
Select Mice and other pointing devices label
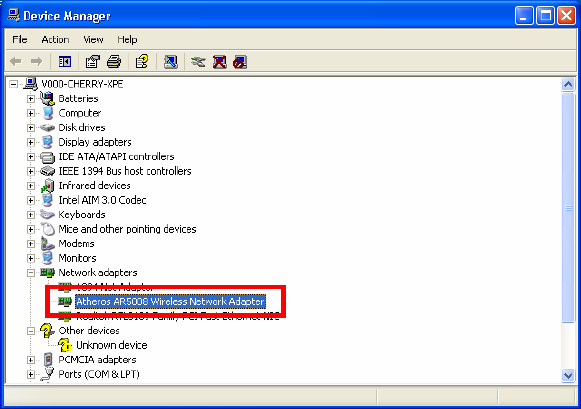[127, 229]
